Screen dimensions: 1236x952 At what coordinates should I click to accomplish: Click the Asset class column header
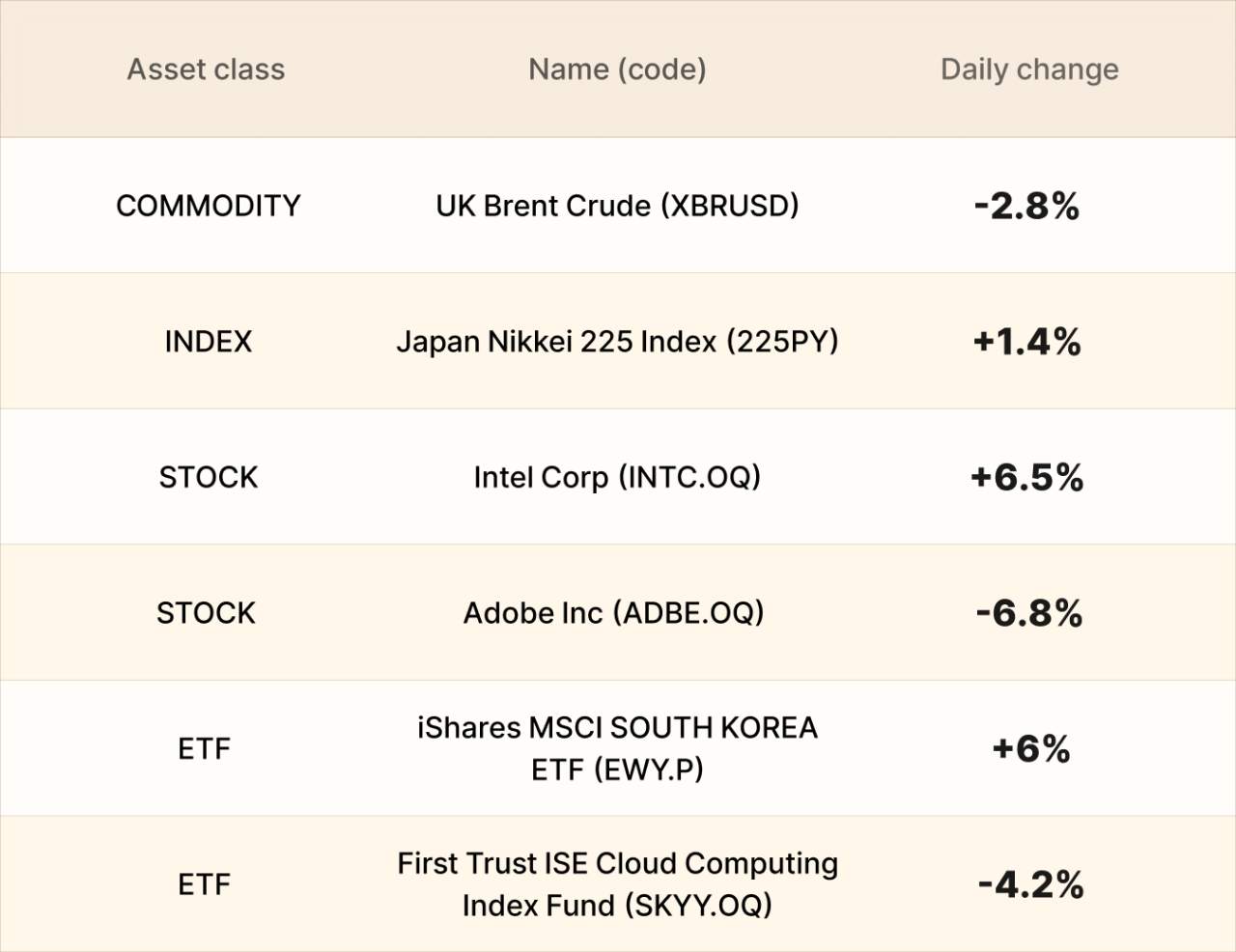click(x=206, y=70)
